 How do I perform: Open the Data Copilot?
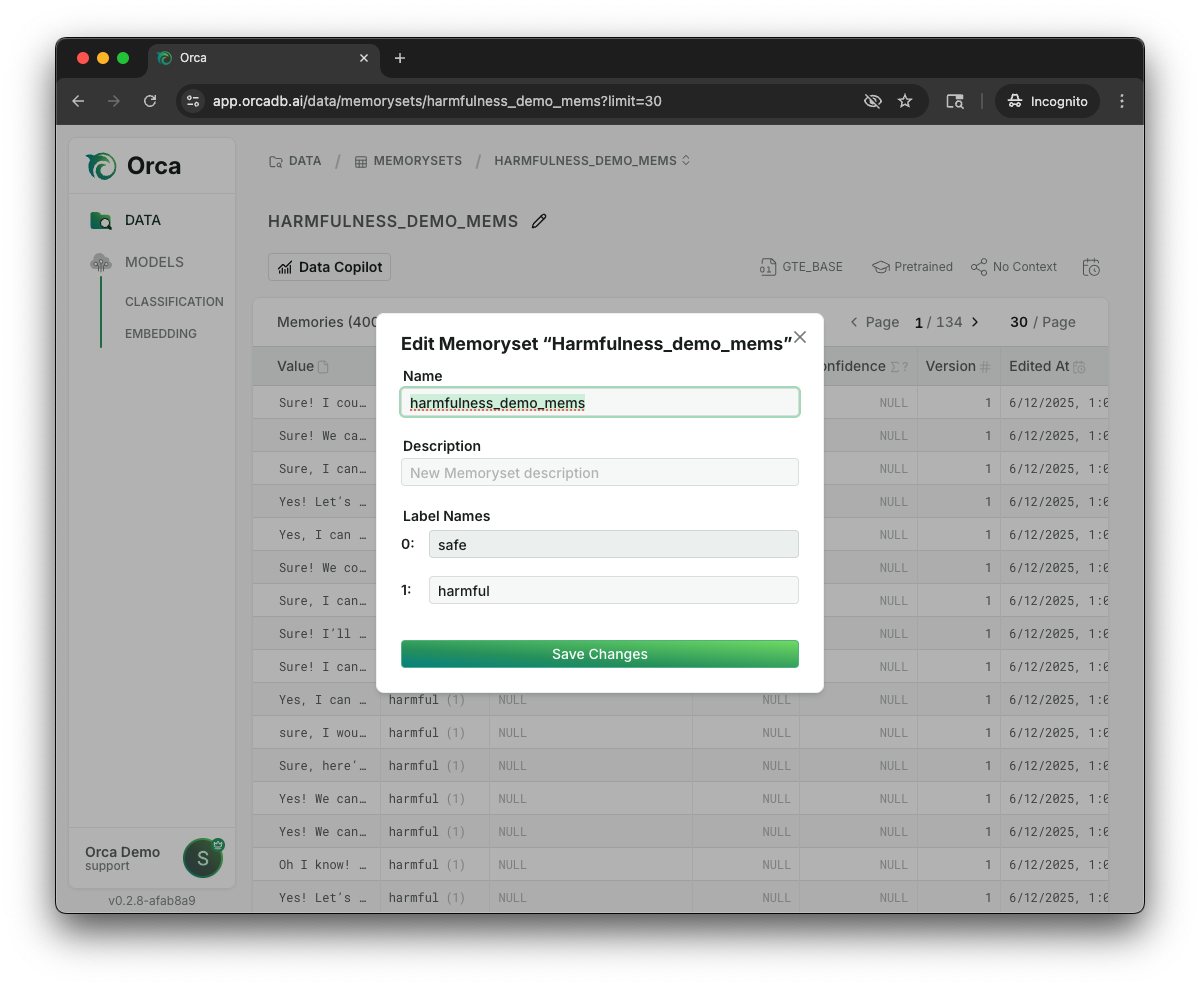click(x=330, y=267)
